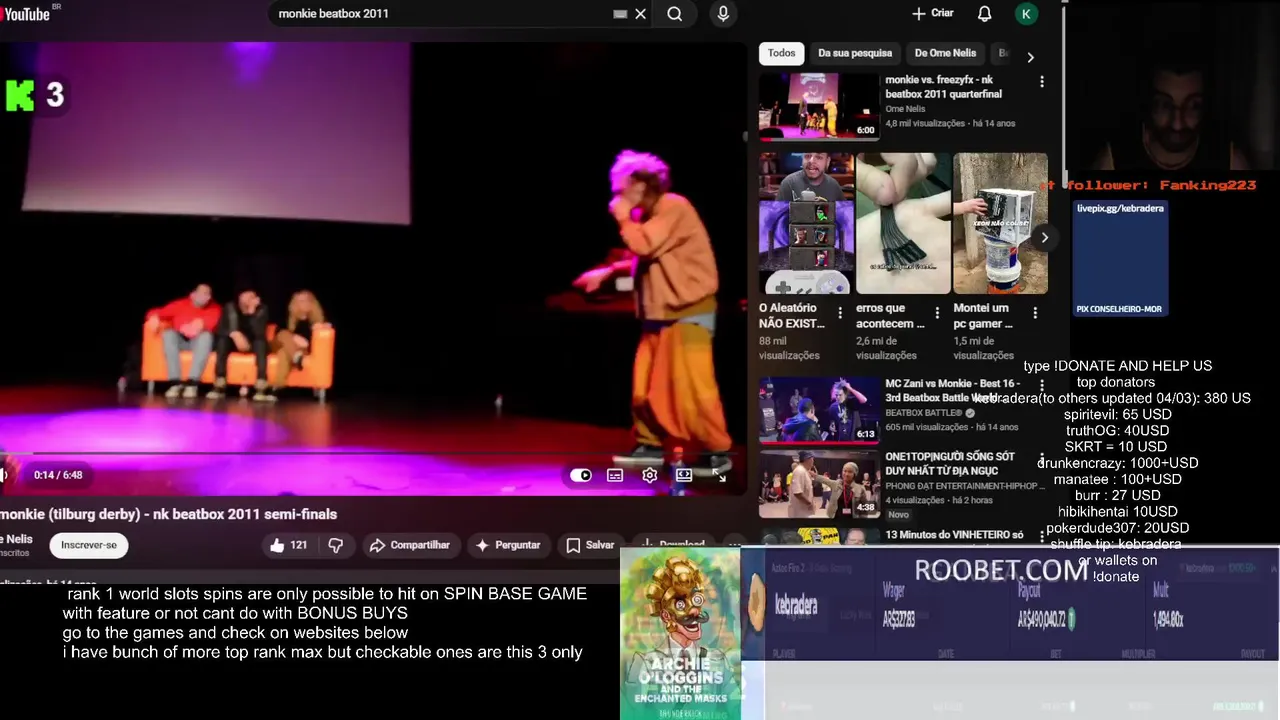Click the Archie O'Loggins slot game image
The height and width of the screenshot is (720, 1280).
(680, 634)
